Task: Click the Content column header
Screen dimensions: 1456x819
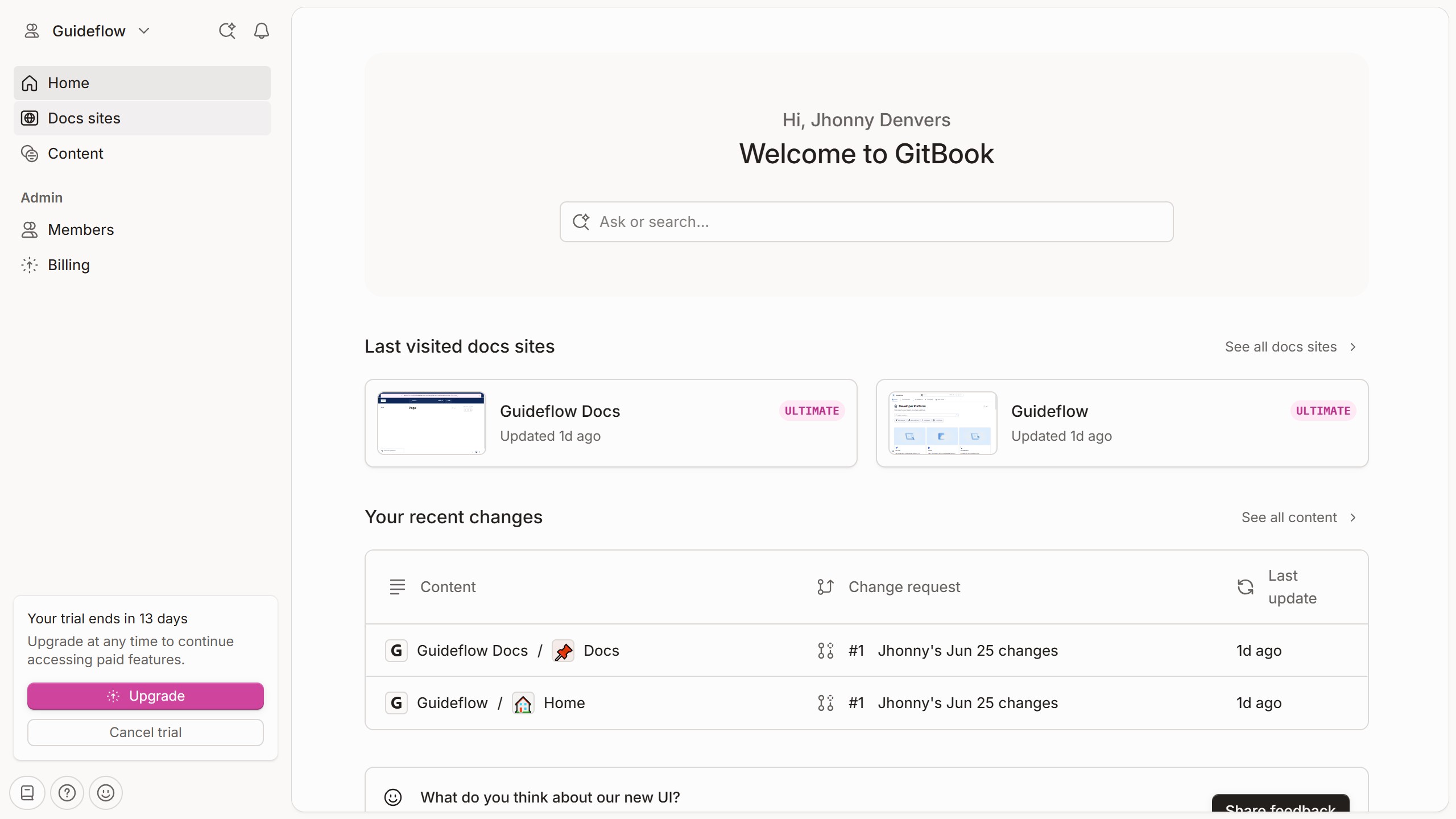Action: coord(448,587)
